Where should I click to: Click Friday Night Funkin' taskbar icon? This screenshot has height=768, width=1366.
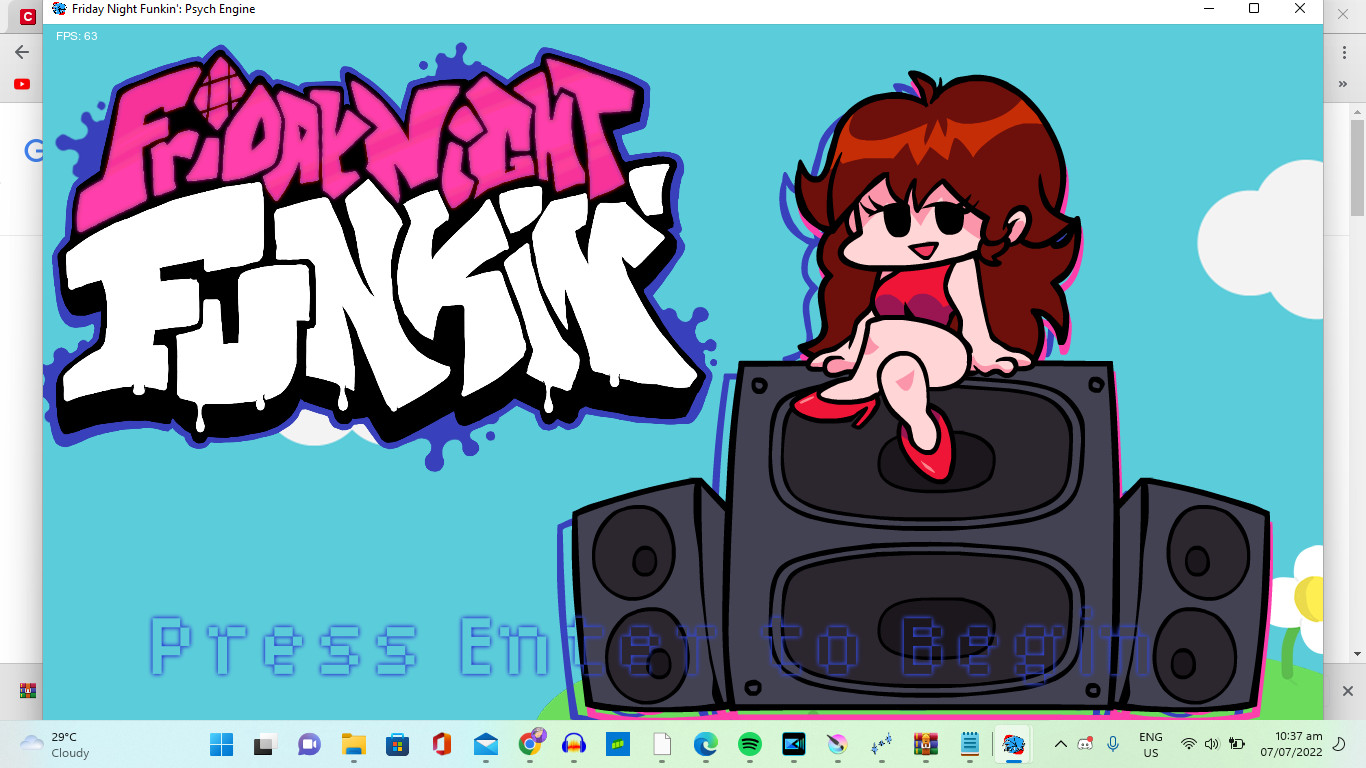(1014, 744)
